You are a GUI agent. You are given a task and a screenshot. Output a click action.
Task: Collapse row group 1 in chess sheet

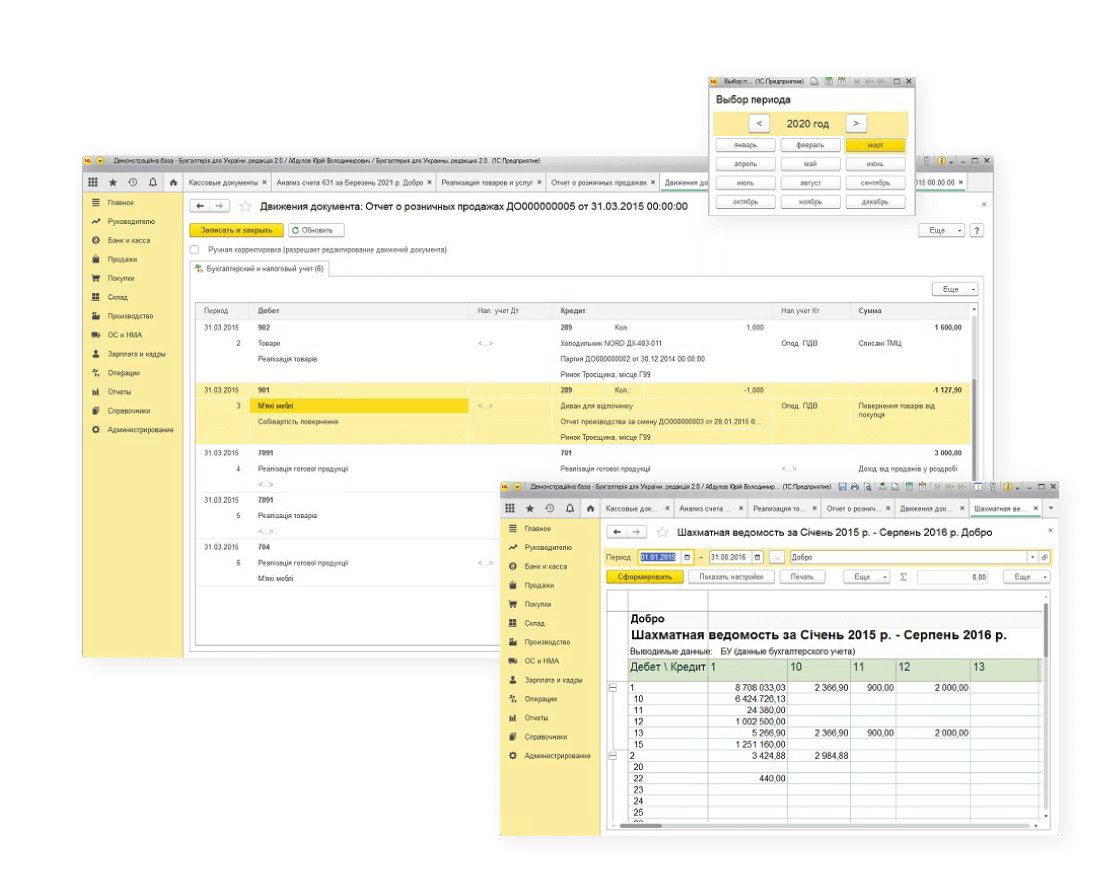coord(613,688)
